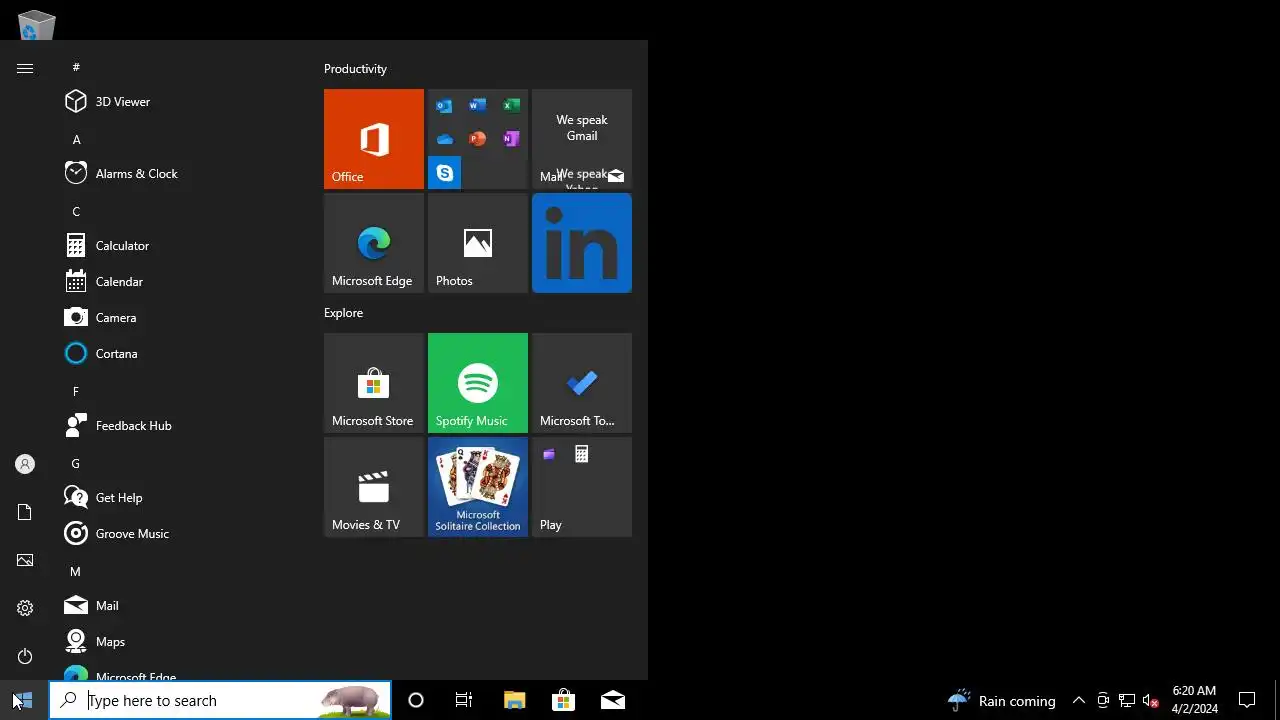Viewport: 1280px width, 720px height.
Task: Open Microsoft Solitaire Collection tile
Action: [x=478, y=487]
